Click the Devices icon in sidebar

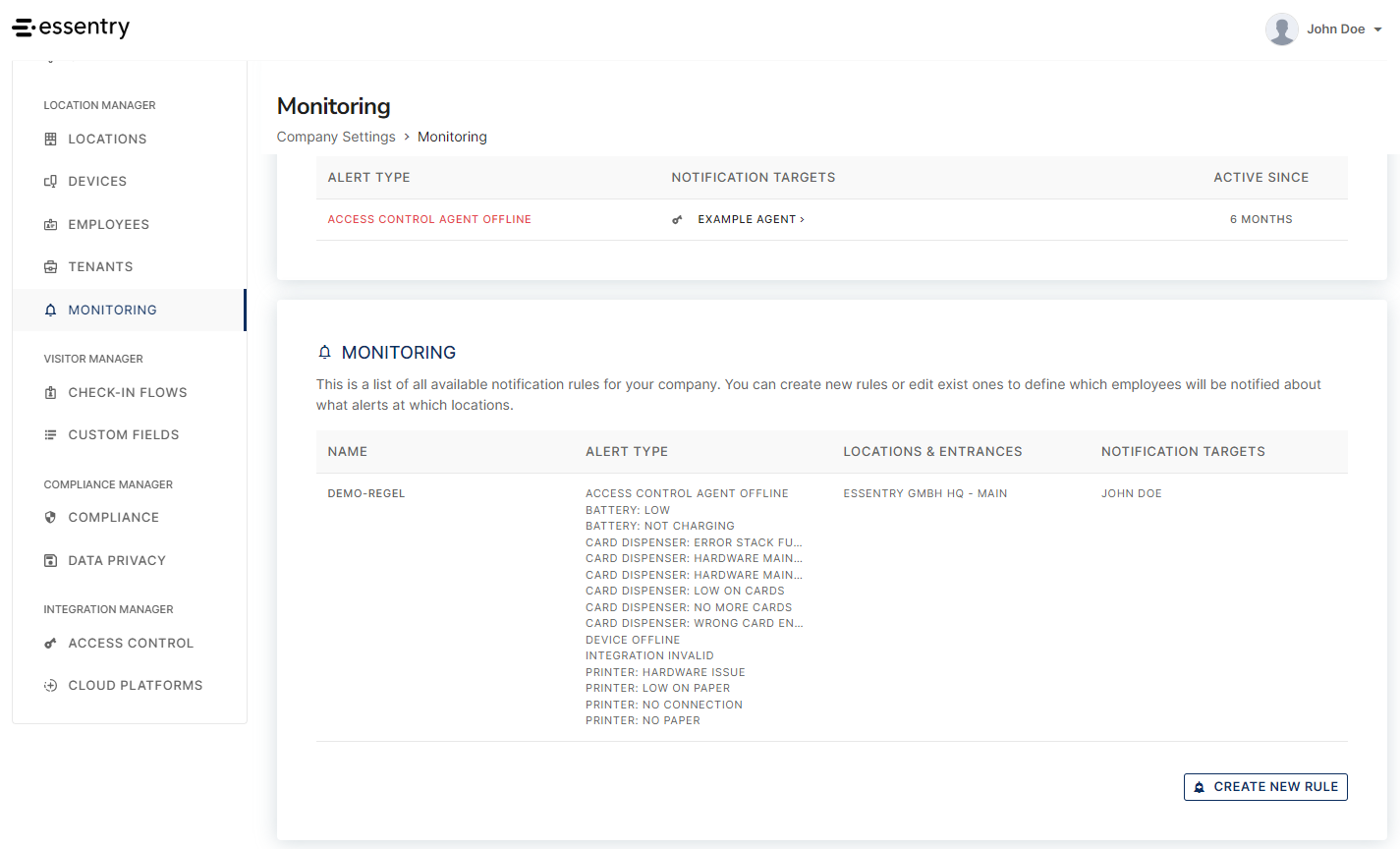point(51,182)
